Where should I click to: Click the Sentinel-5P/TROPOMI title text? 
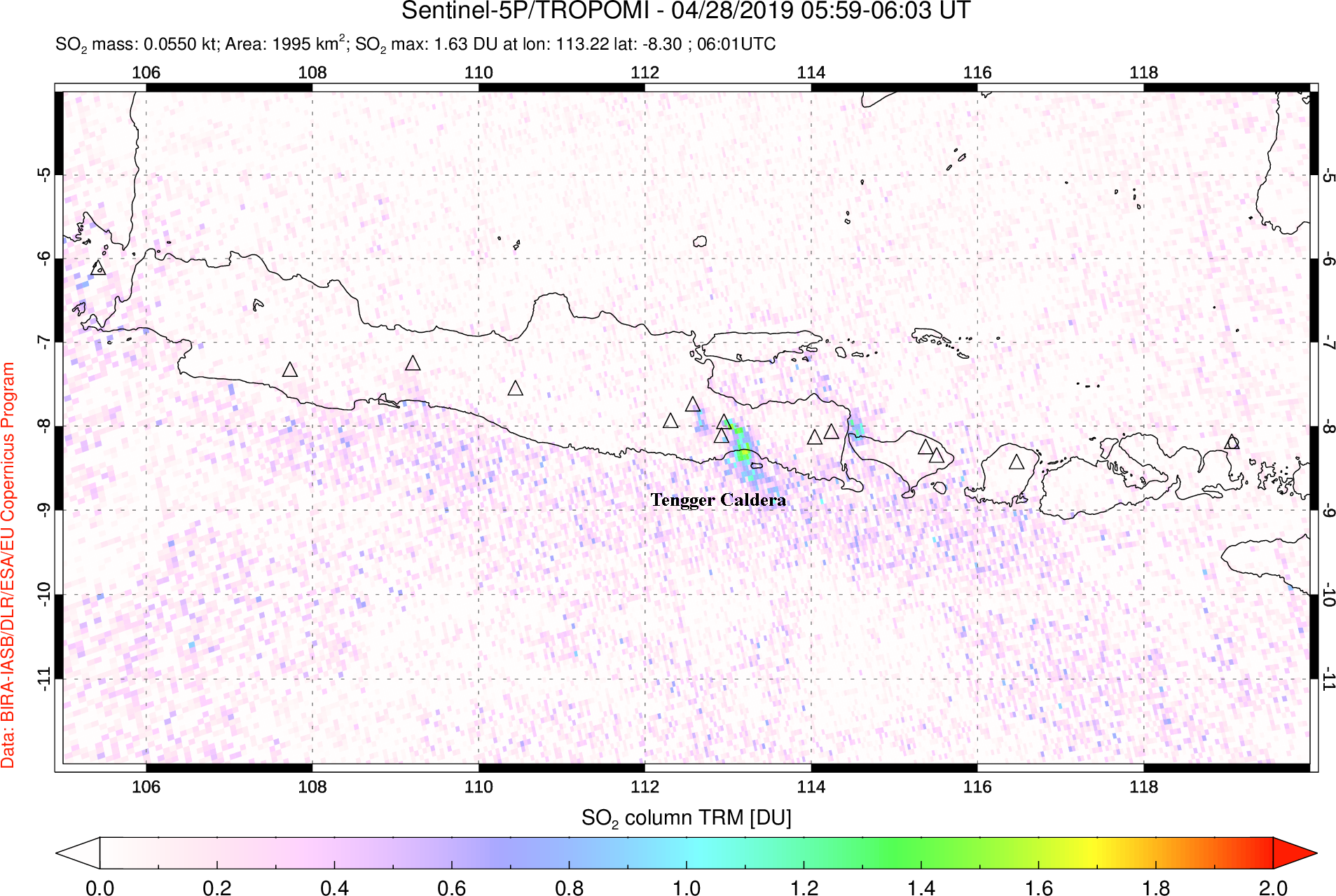pos(685,11)
